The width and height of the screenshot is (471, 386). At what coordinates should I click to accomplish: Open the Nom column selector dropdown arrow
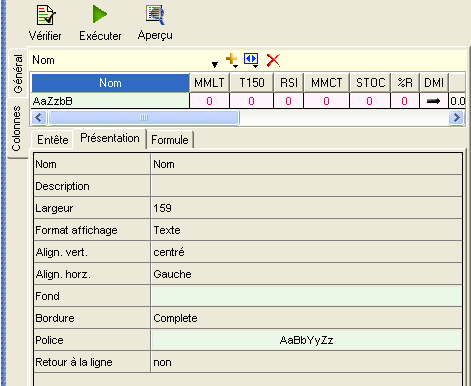pyautogui.click(x=215, y=64)
